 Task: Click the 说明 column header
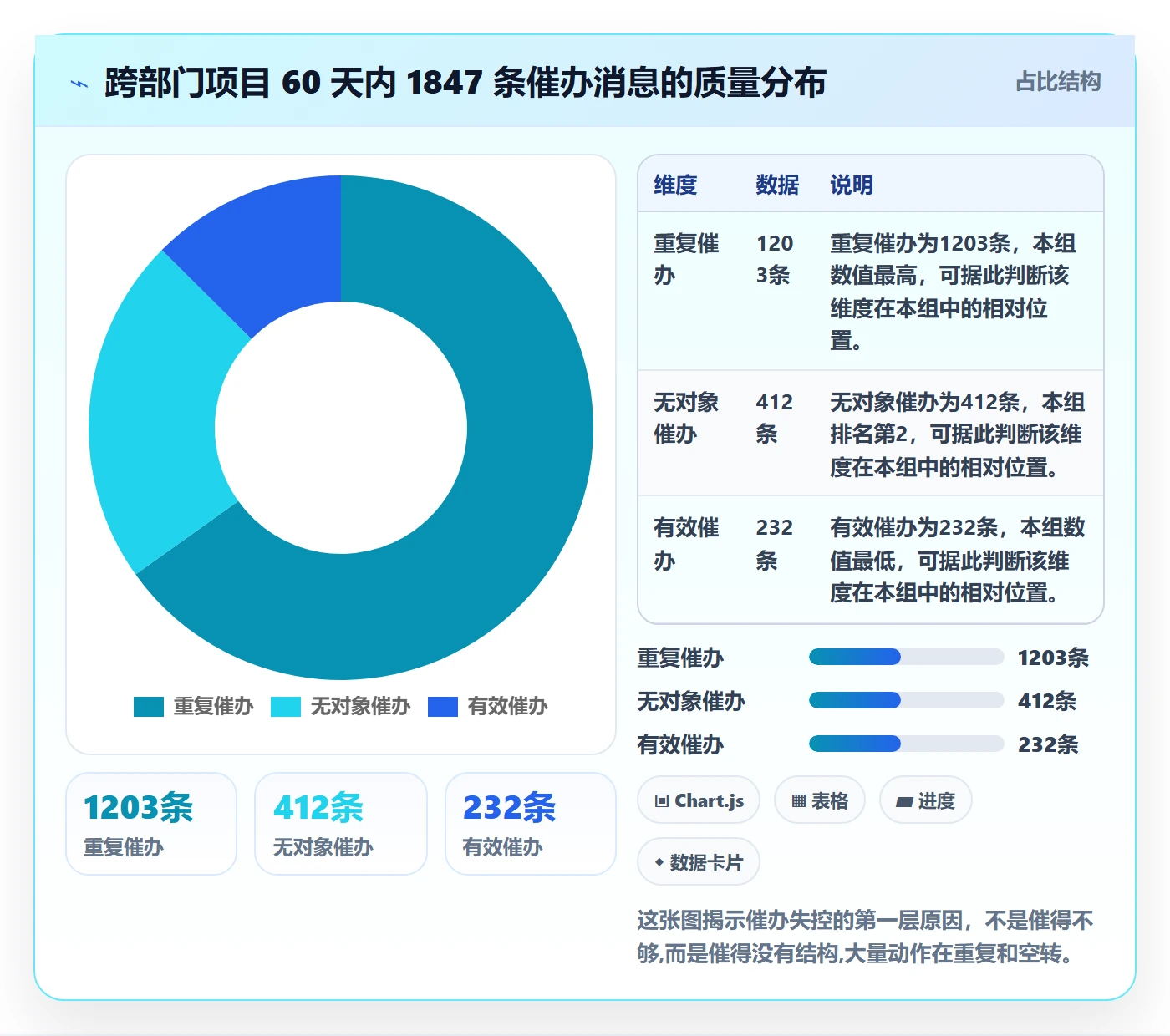pos(852,185)
